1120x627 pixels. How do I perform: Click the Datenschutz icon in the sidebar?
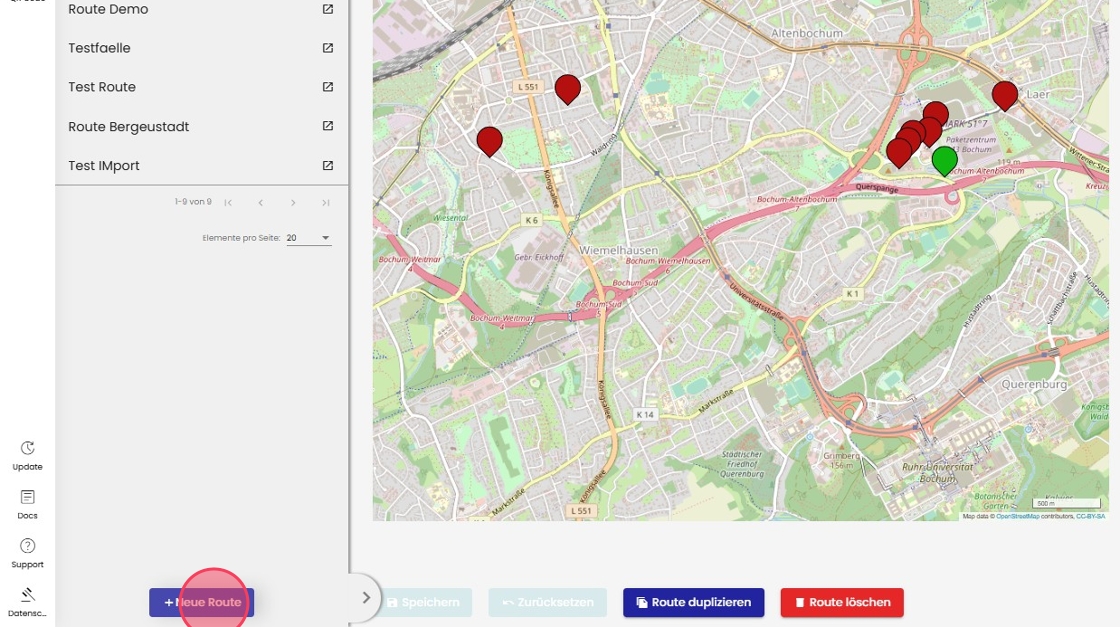[x=28, y=595]
